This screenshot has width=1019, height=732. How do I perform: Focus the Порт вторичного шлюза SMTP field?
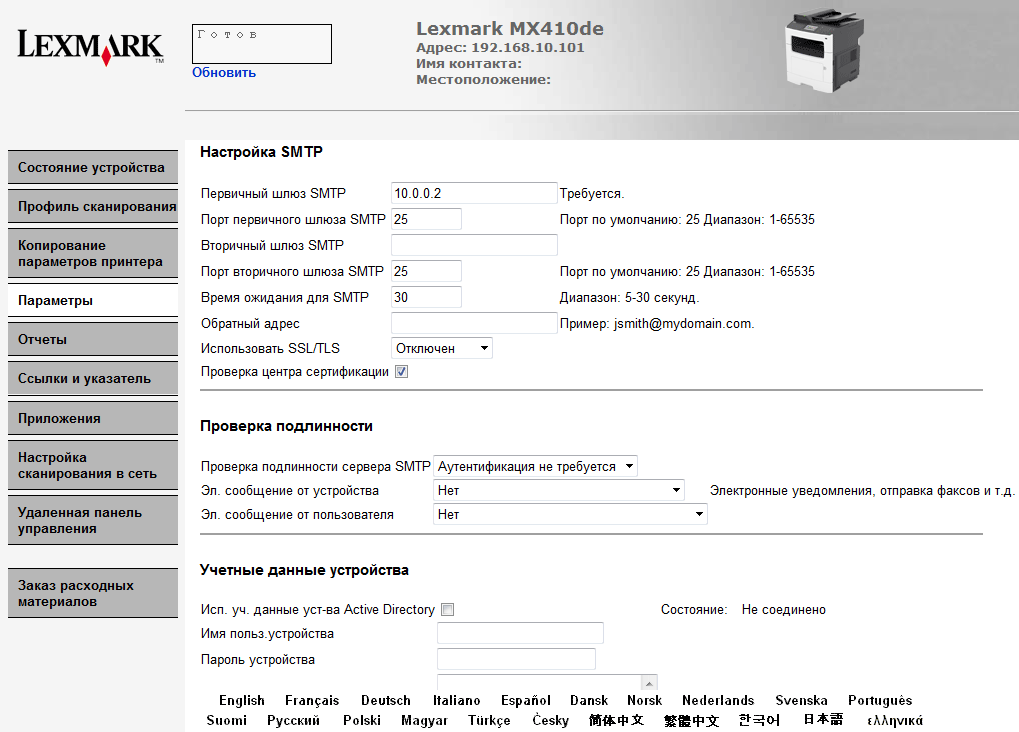[426, 271]
